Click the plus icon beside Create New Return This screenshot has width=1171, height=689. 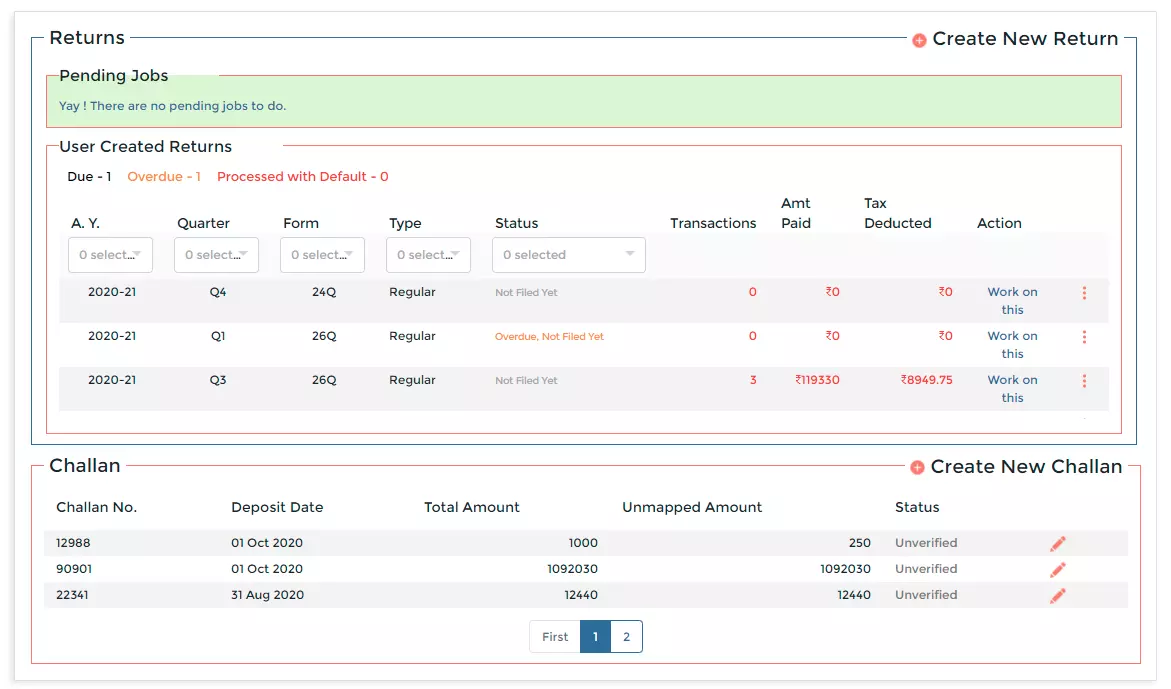click(x=918, y=40)
